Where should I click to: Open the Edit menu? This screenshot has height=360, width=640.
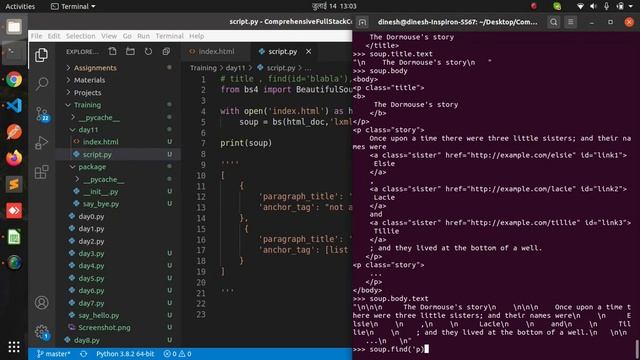point(54,36)
